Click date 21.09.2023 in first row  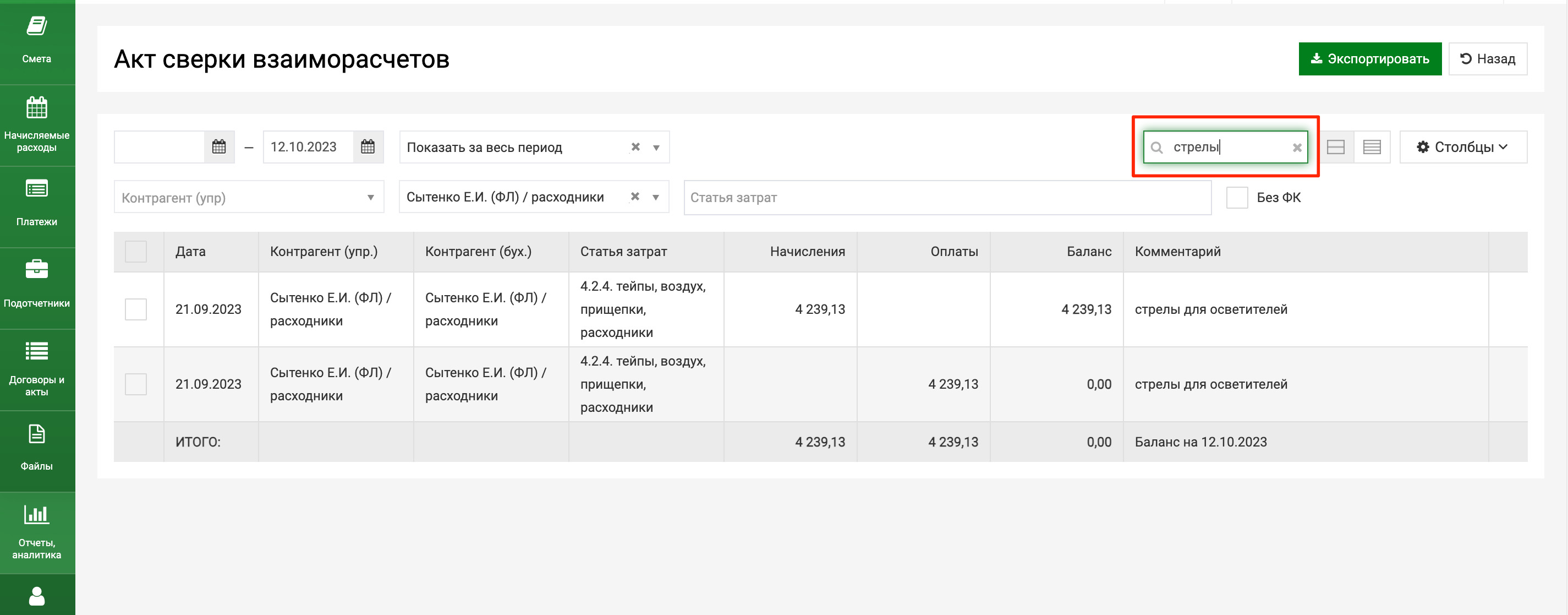point(208,309)
